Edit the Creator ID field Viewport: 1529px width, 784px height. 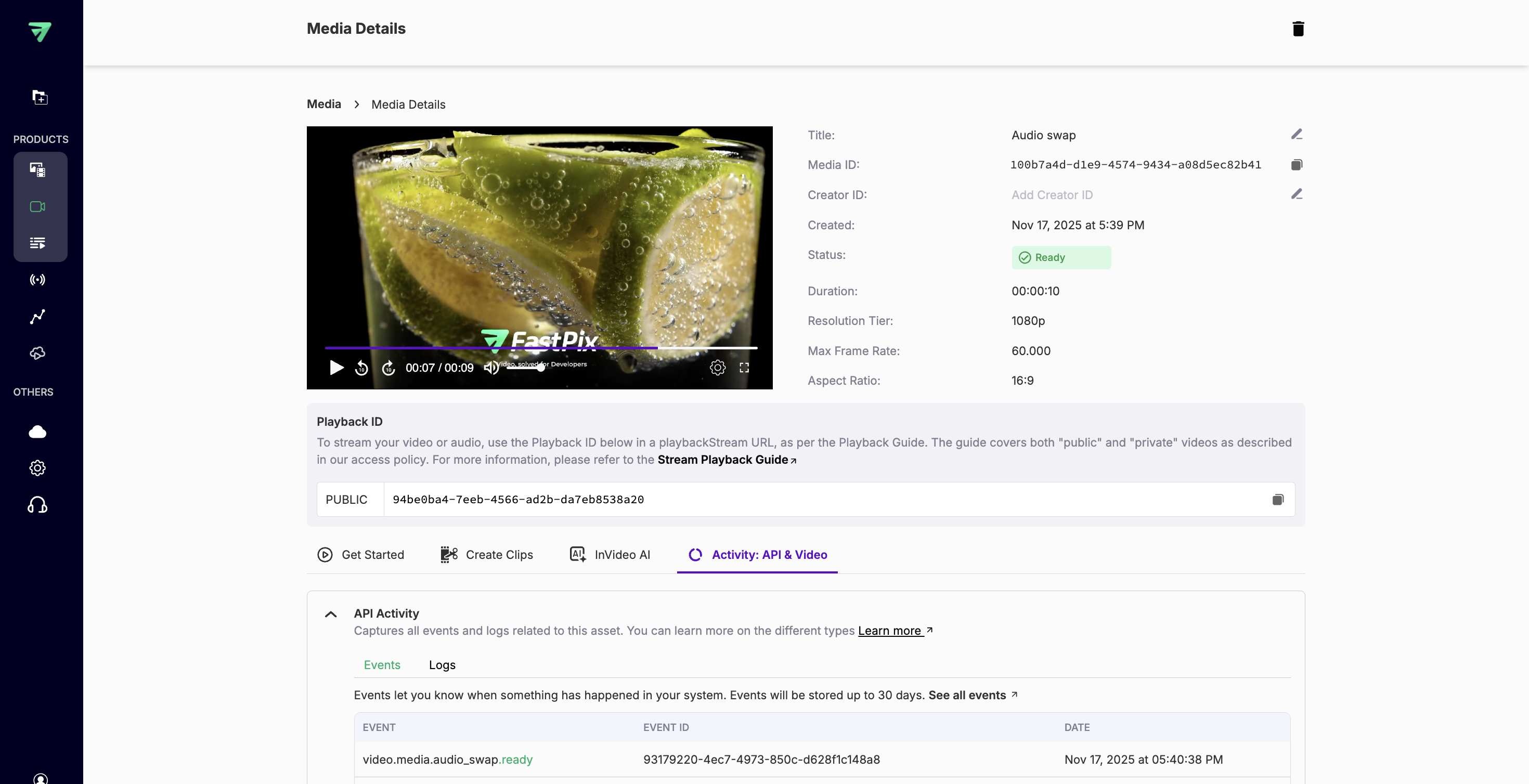click(1297, 194)
